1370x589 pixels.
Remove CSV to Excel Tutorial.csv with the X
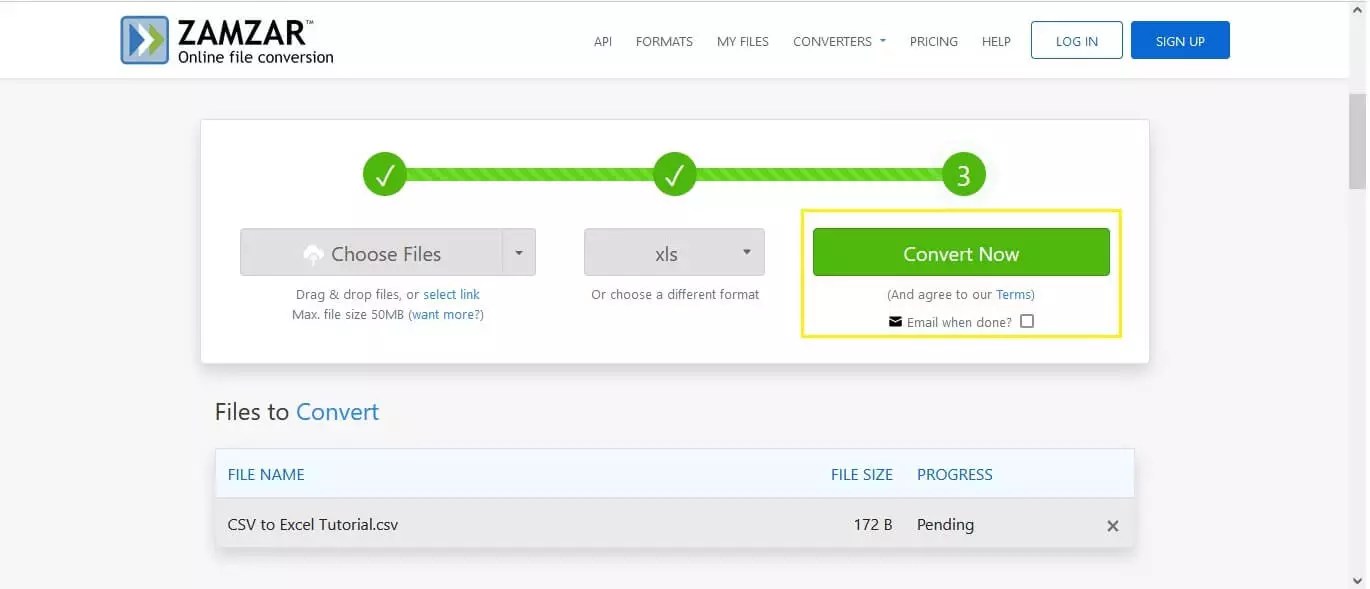1112,525
